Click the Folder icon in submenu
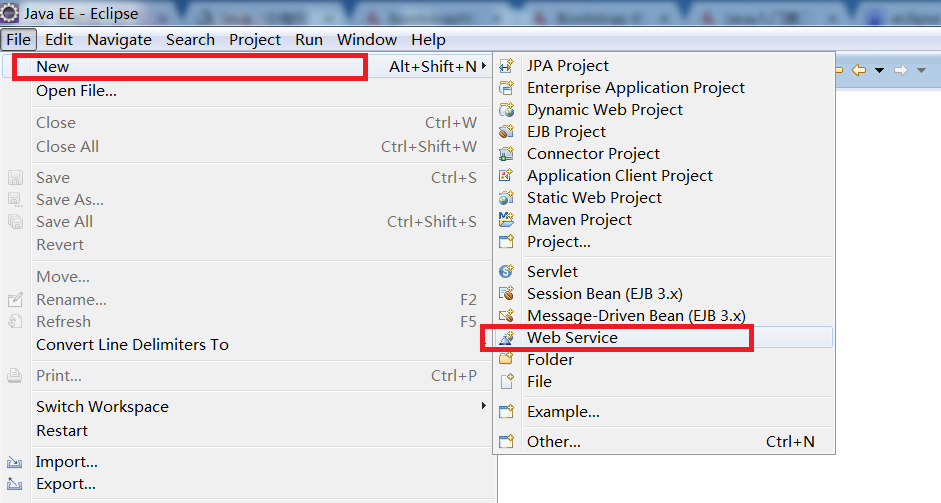 coord(507,360)
